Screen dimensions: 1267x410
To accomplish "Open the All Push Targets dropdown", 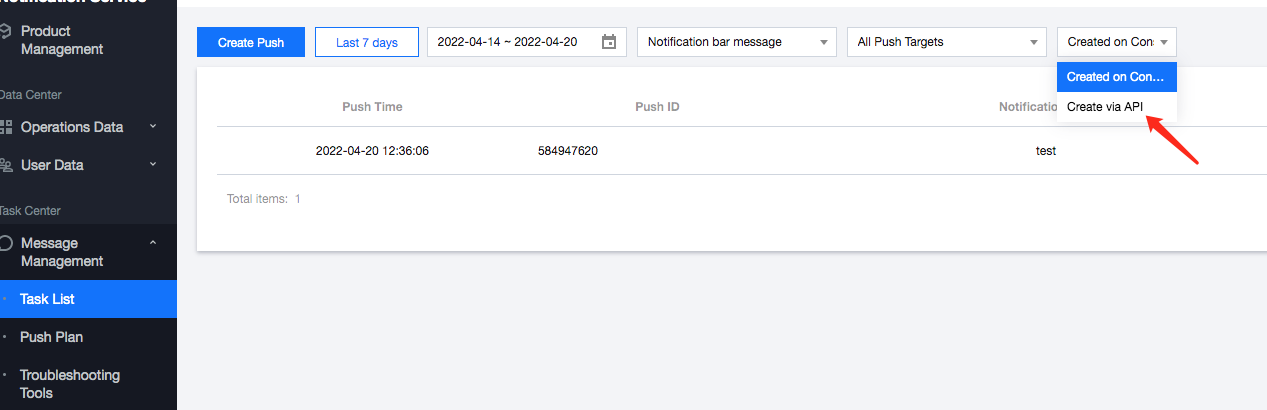I will pyautogui.click(x=946, y=42).
